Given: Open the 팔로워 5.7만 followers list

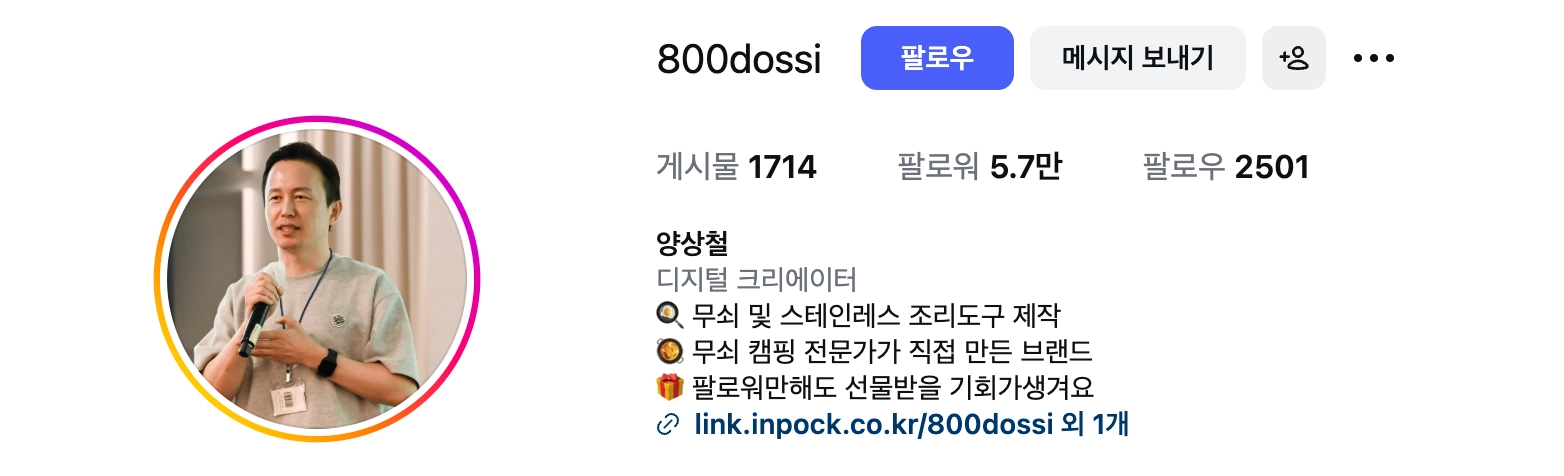Looking at the screenshot, I should pyautogui.click(x=979, y=167).
